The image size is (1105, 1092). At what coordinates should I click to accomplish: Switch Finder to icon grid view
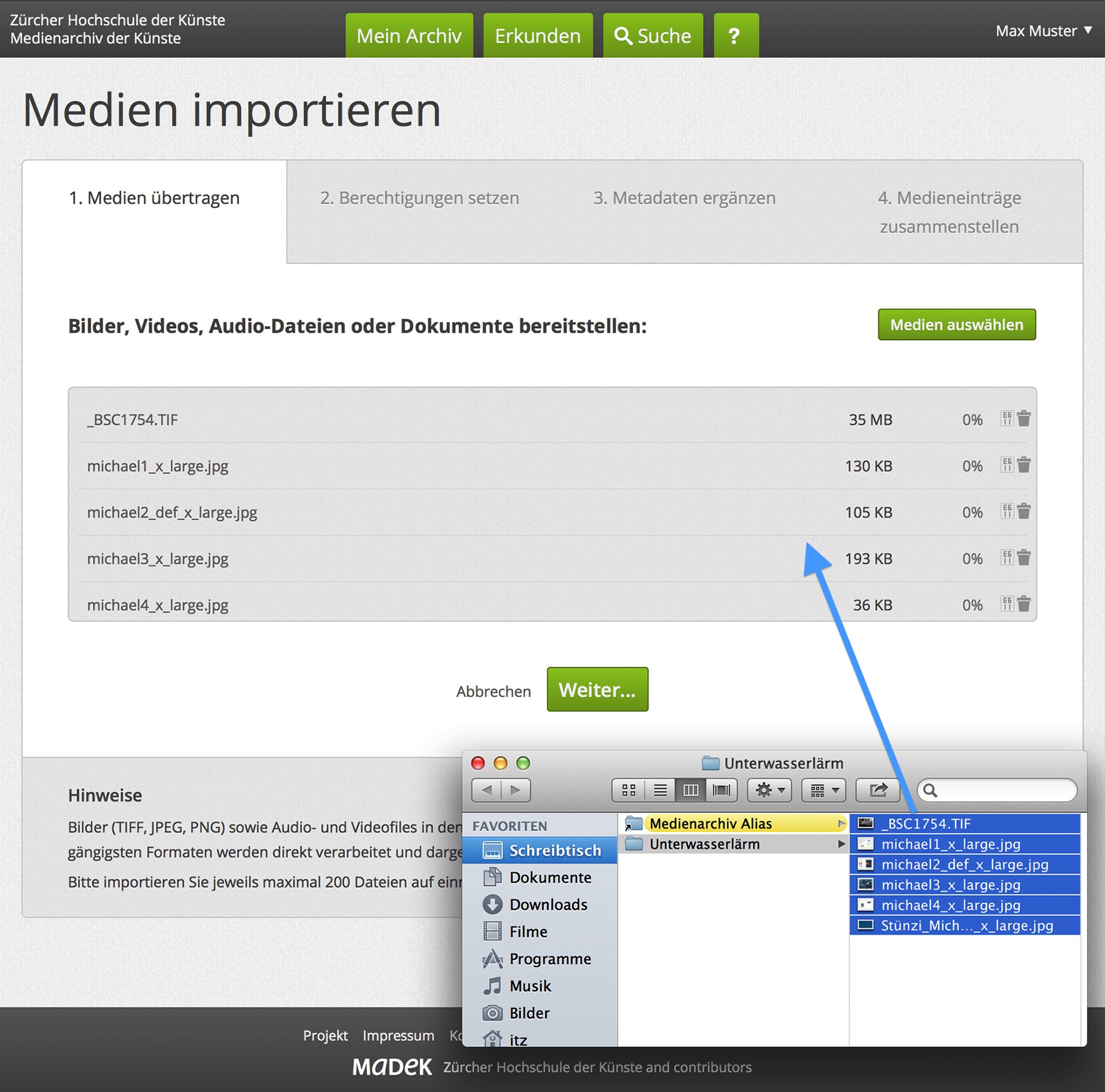628,790
